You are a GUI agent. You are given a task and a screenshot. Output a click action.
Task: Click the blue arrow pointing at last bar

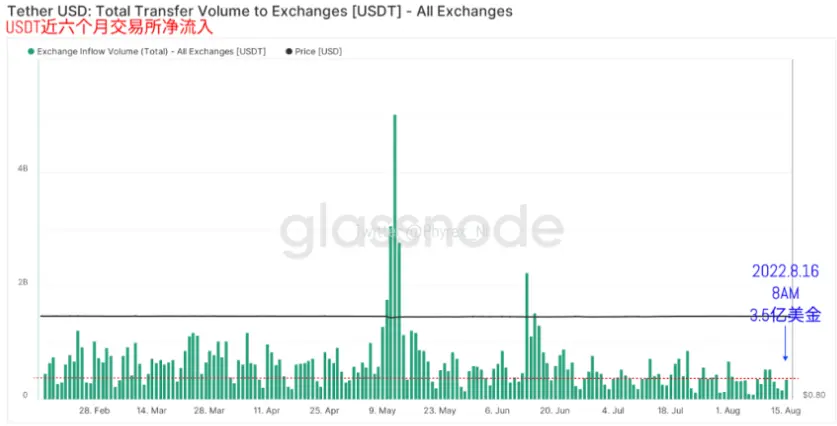(785, 343)
